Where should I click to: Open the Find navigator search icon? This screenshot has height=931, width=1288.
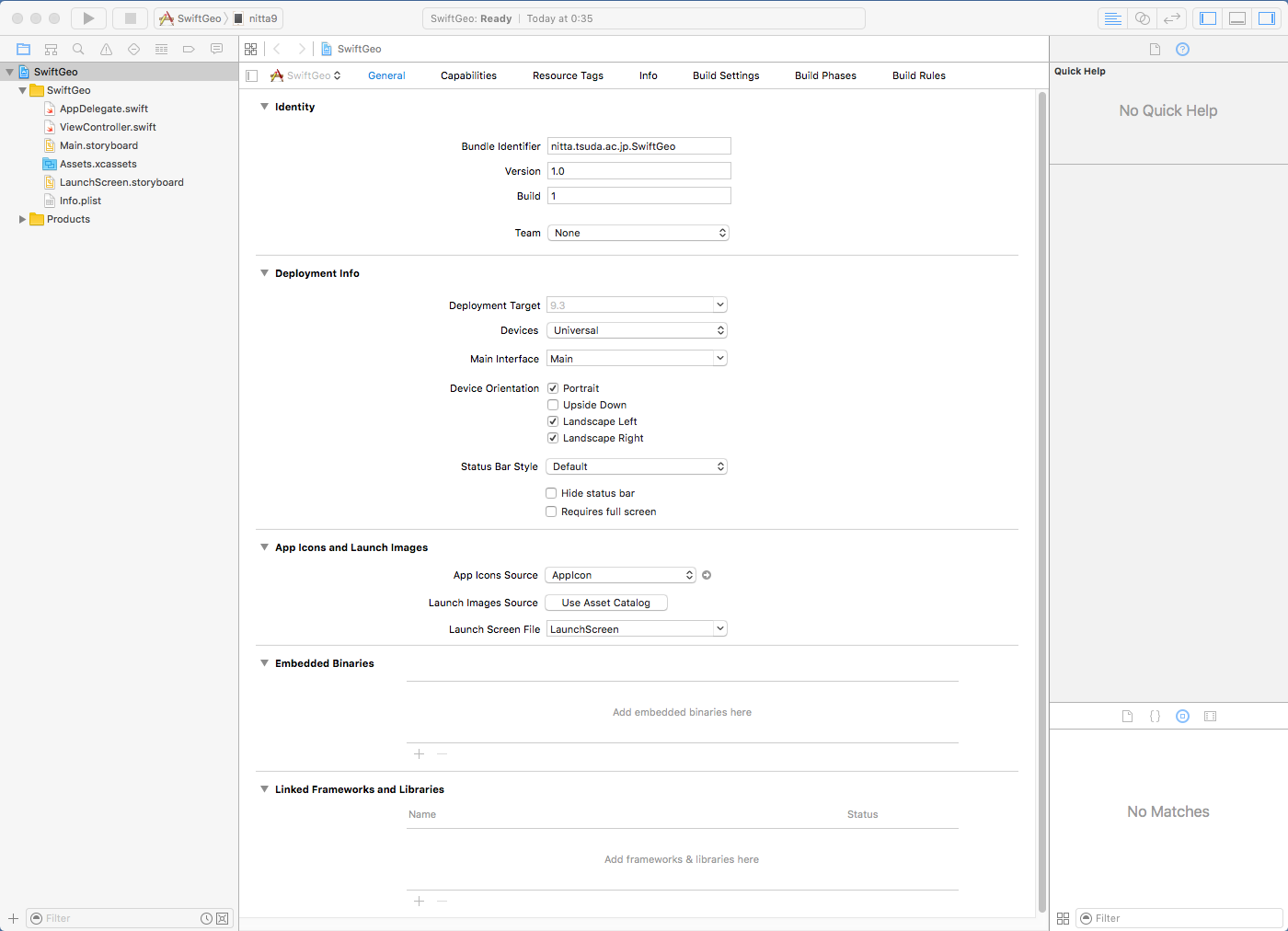(78, 49)
